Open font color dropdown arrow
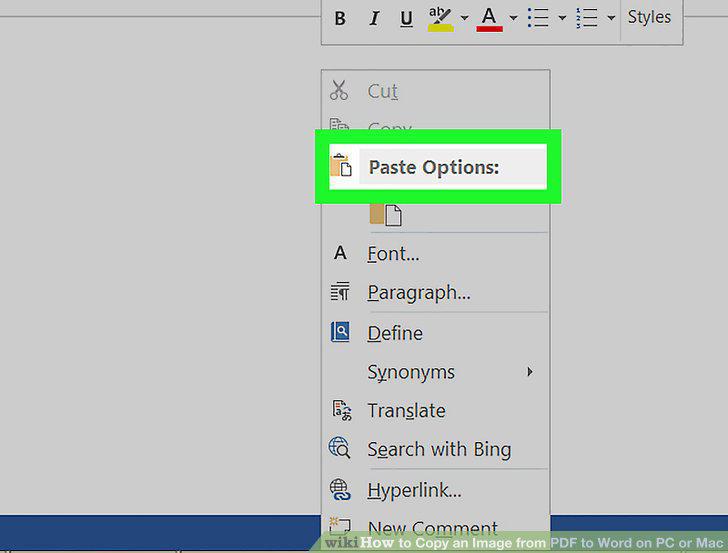 [513, 18]
